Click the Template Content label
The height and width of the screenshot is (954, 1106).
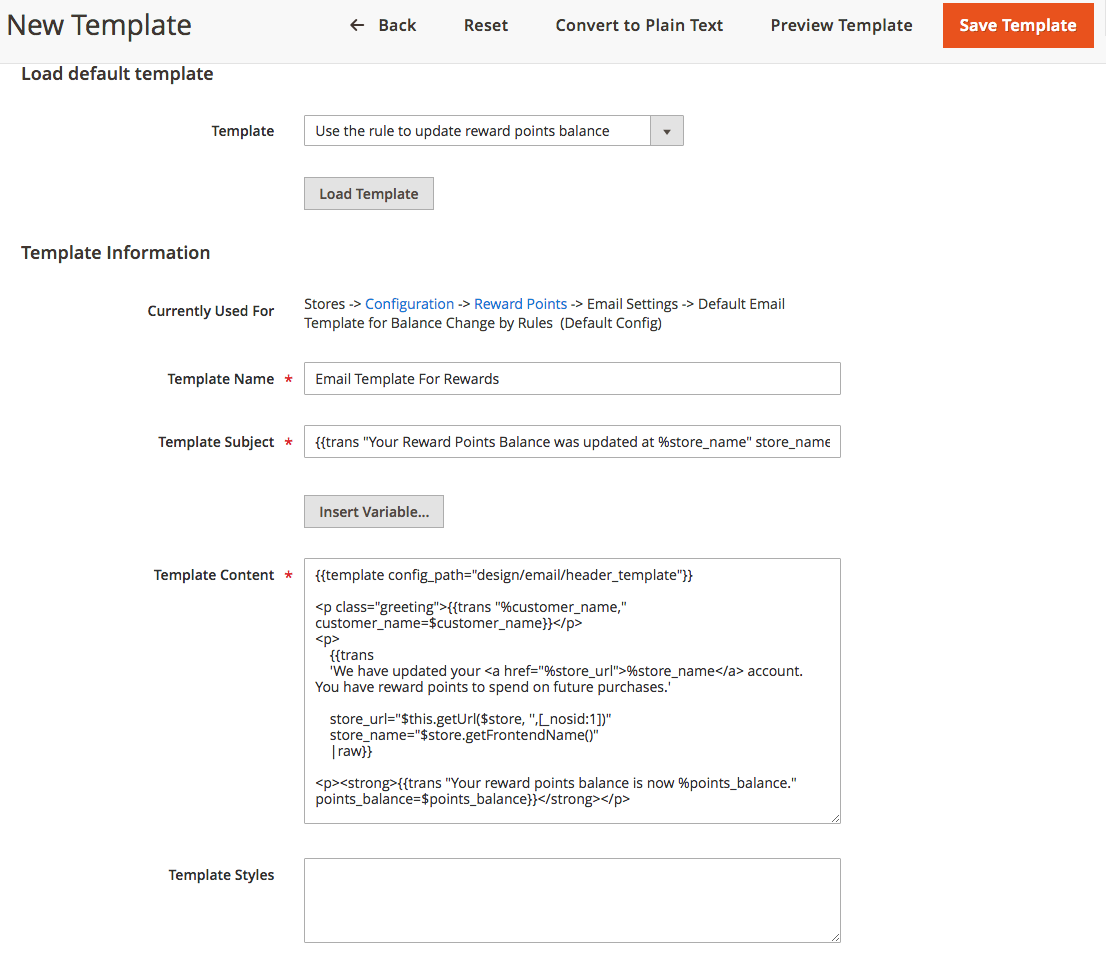214,575
